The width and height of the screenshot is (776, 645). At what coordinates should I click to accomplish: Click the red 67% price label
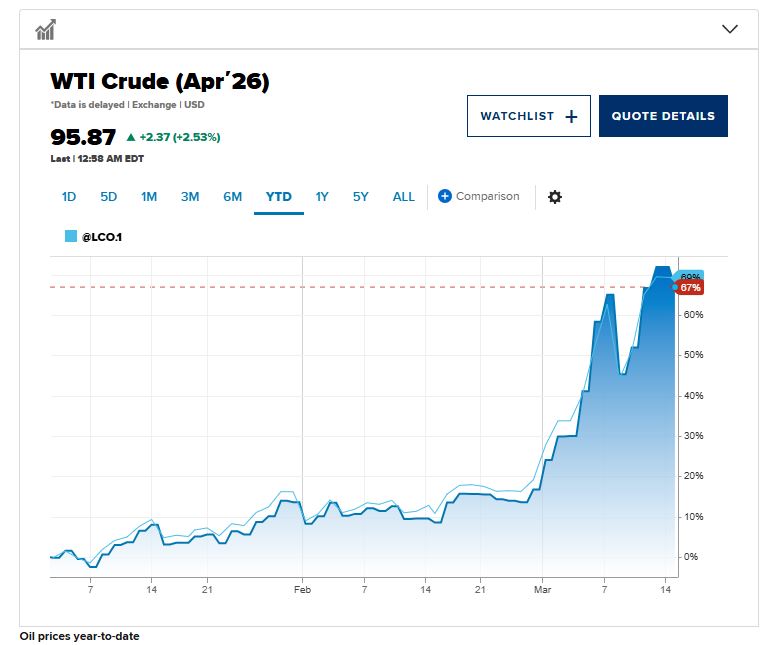point(690,288)
